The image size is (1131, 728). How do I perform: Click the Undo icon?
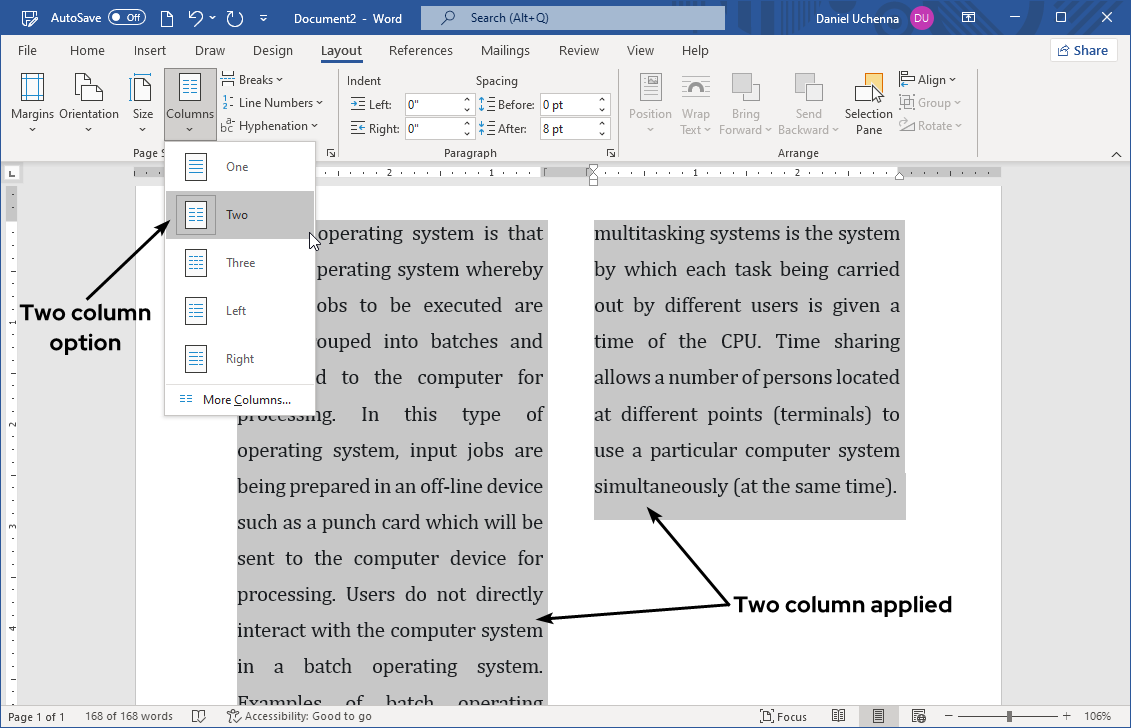[191, 17]
